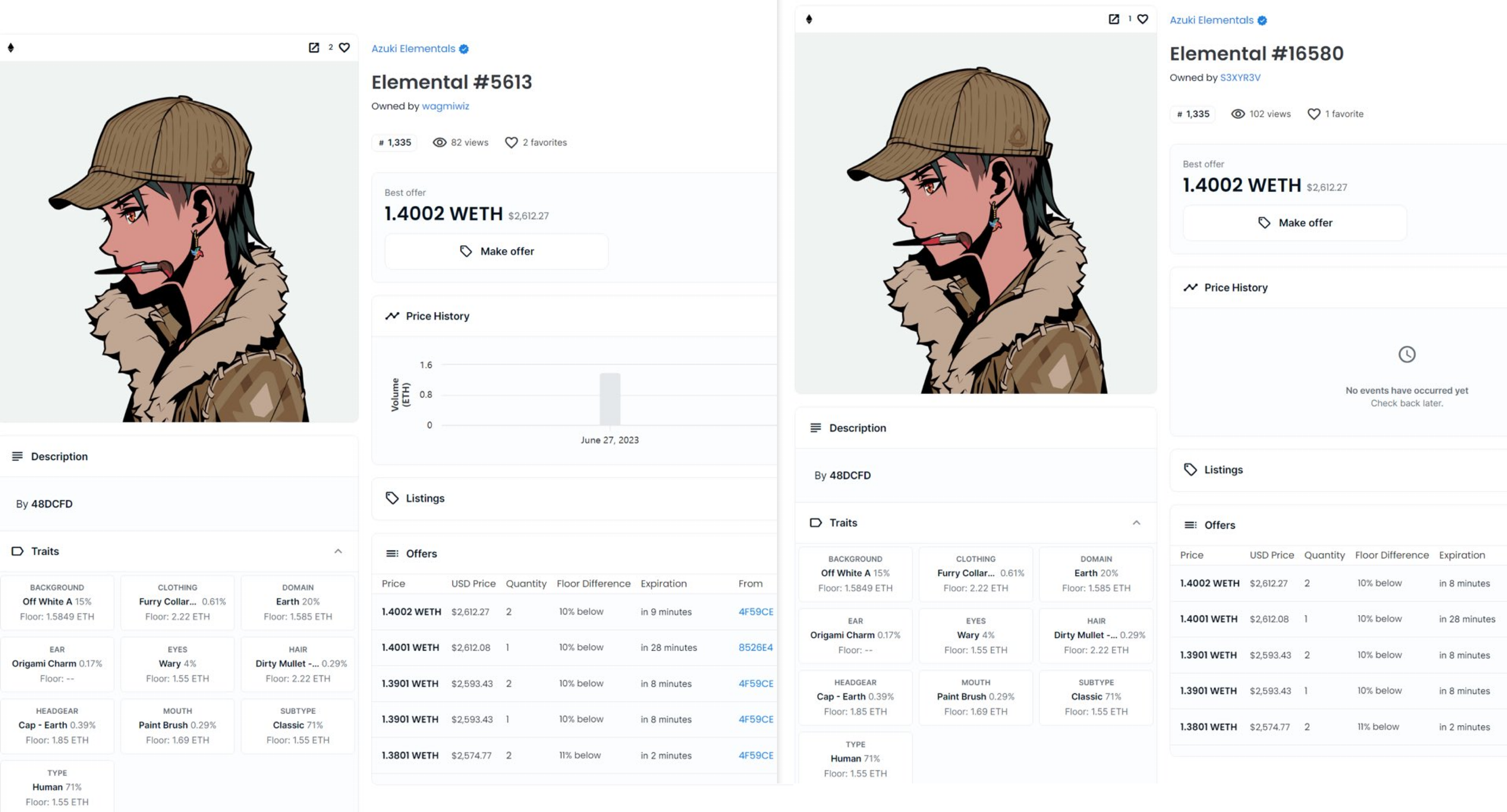This screenshot has height=812, width=1507.
Task: Favorite Elemental #5613 with heart icon
Action: click(x=344, y=47)
